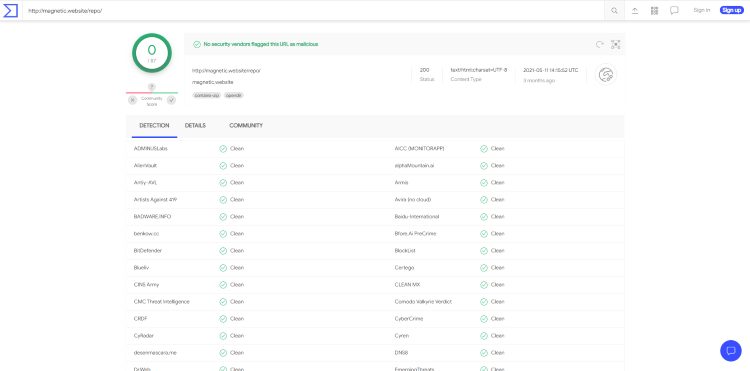The width and height of the screenshot is (750, 371).
Task: Select the BADWARE.INFO vendor name
Action: coord(152,217)
